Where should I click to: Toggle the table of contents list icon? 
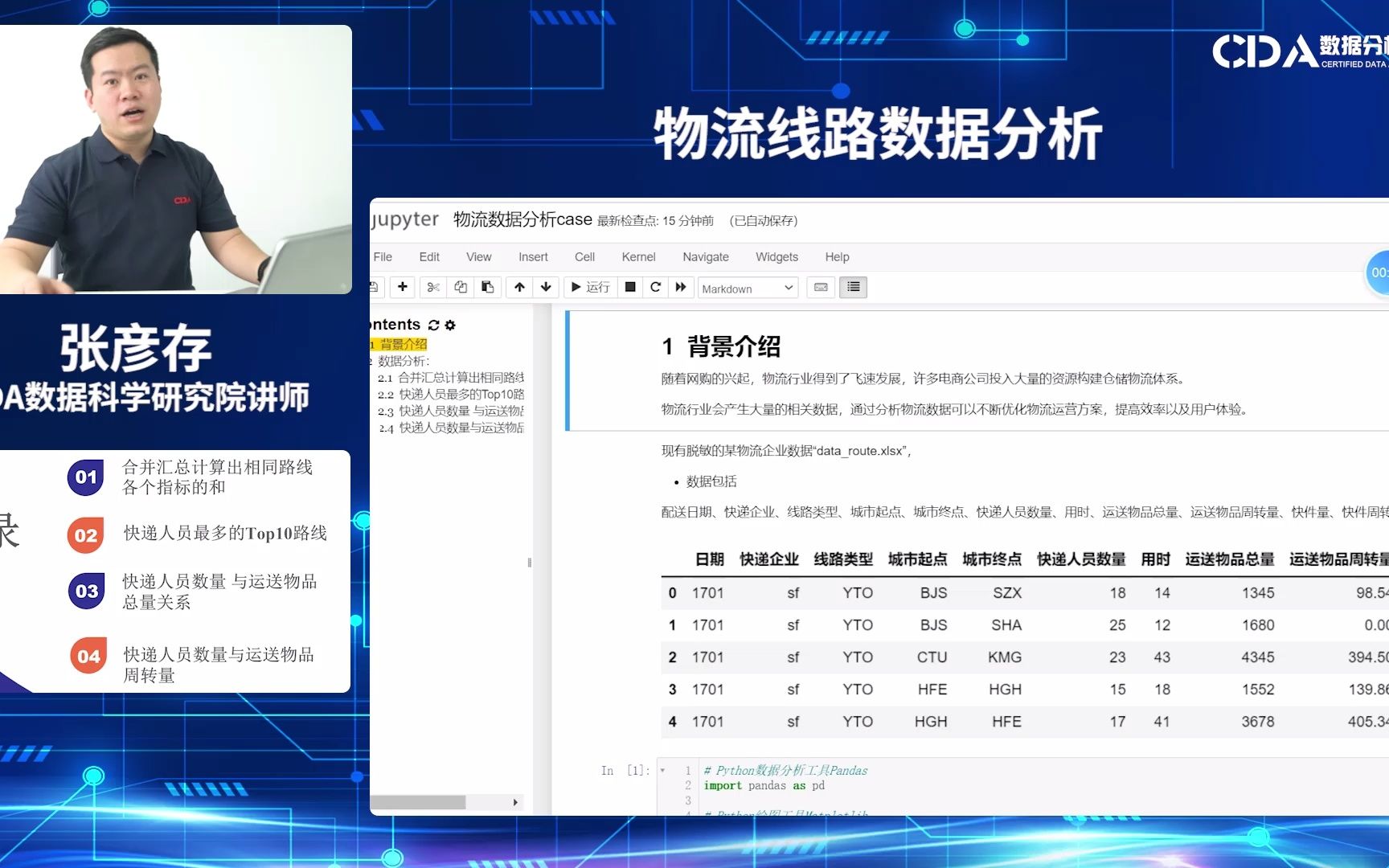pos(854,287)
